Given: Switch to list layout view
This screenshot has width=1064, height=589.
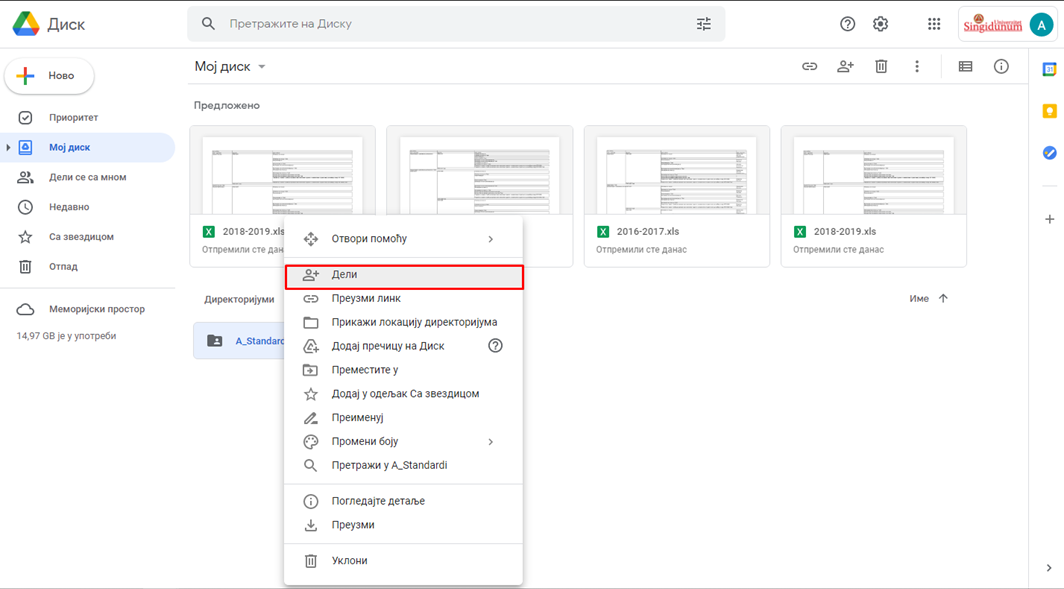Looking at the screenshot, I should coord(965,67).
